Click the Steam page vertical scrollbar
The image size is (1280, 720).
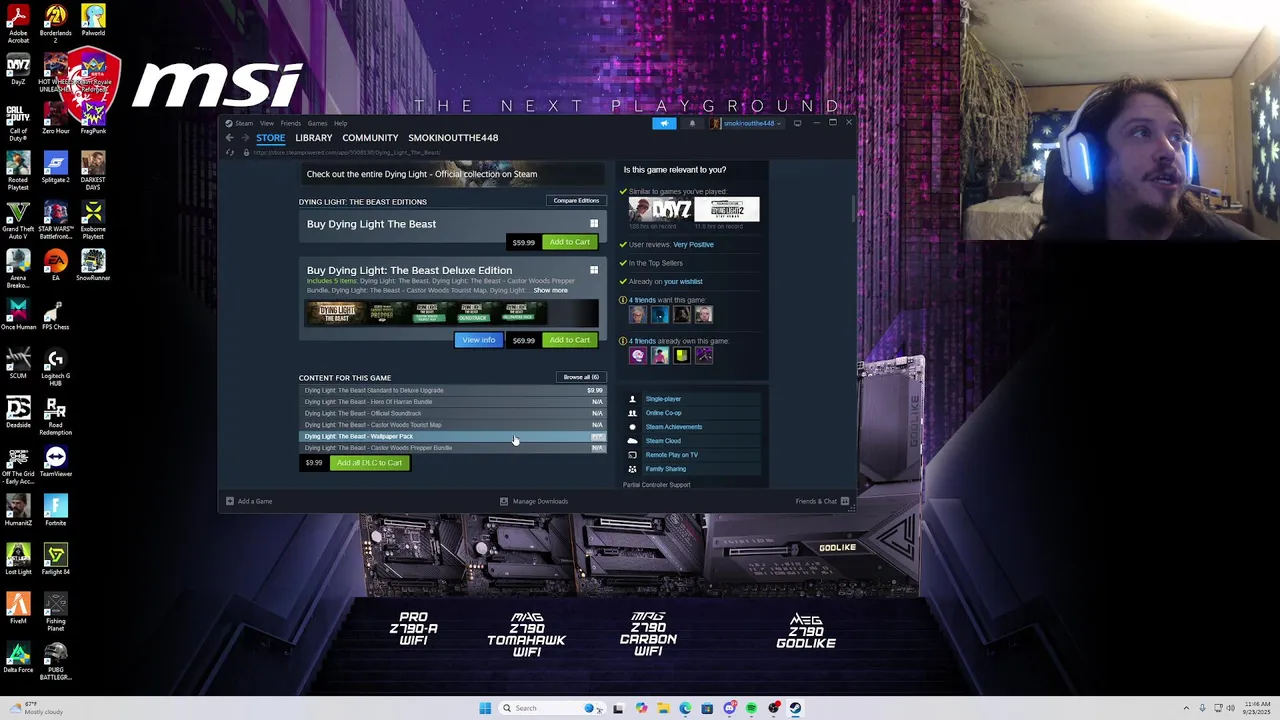[x=853, y=207]
